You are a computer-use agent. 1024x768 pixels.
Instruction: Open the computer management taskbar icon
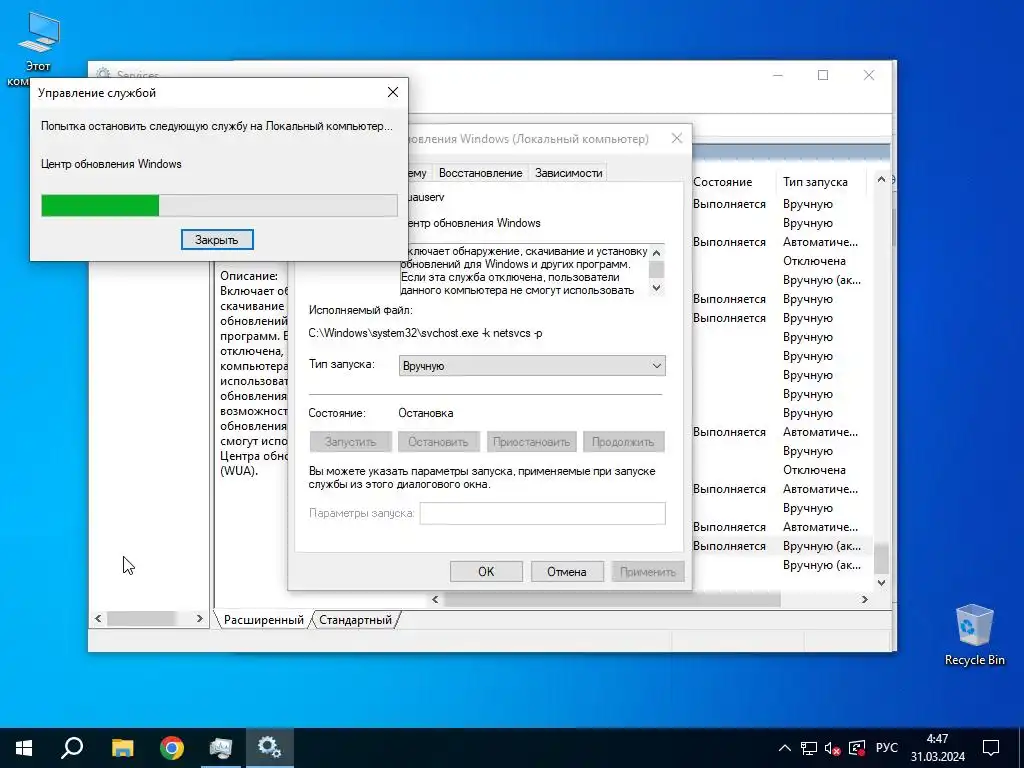221,748
